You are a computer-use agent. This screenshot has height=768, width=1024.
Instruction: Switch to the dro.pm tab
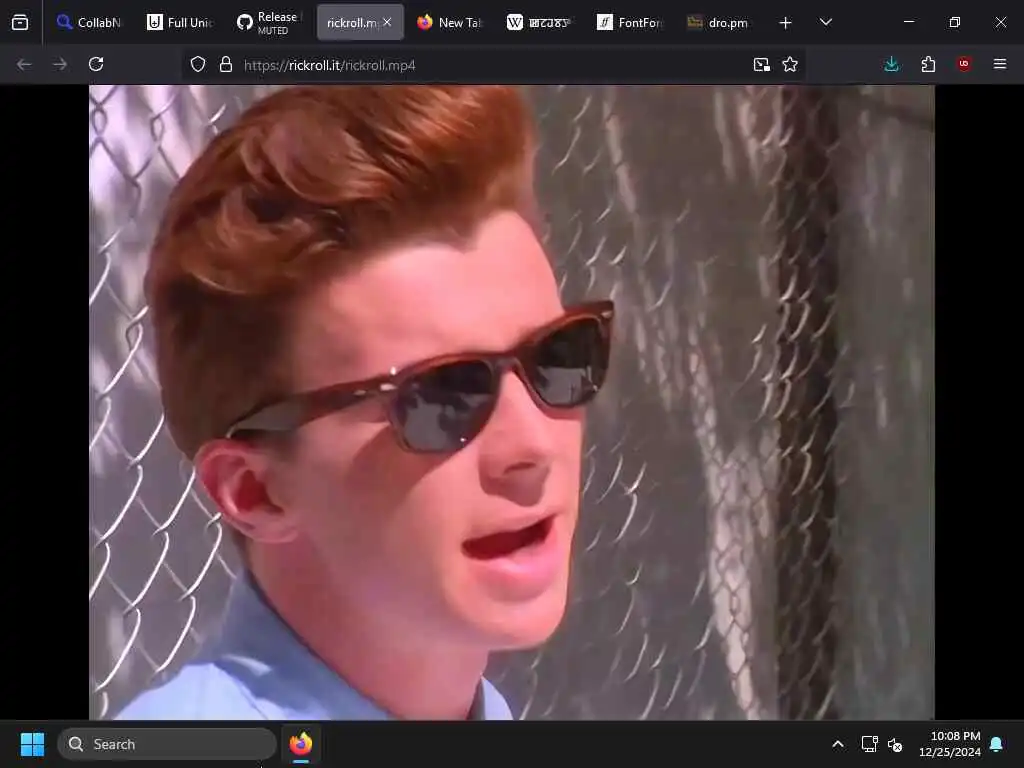(x=718, y=23)
